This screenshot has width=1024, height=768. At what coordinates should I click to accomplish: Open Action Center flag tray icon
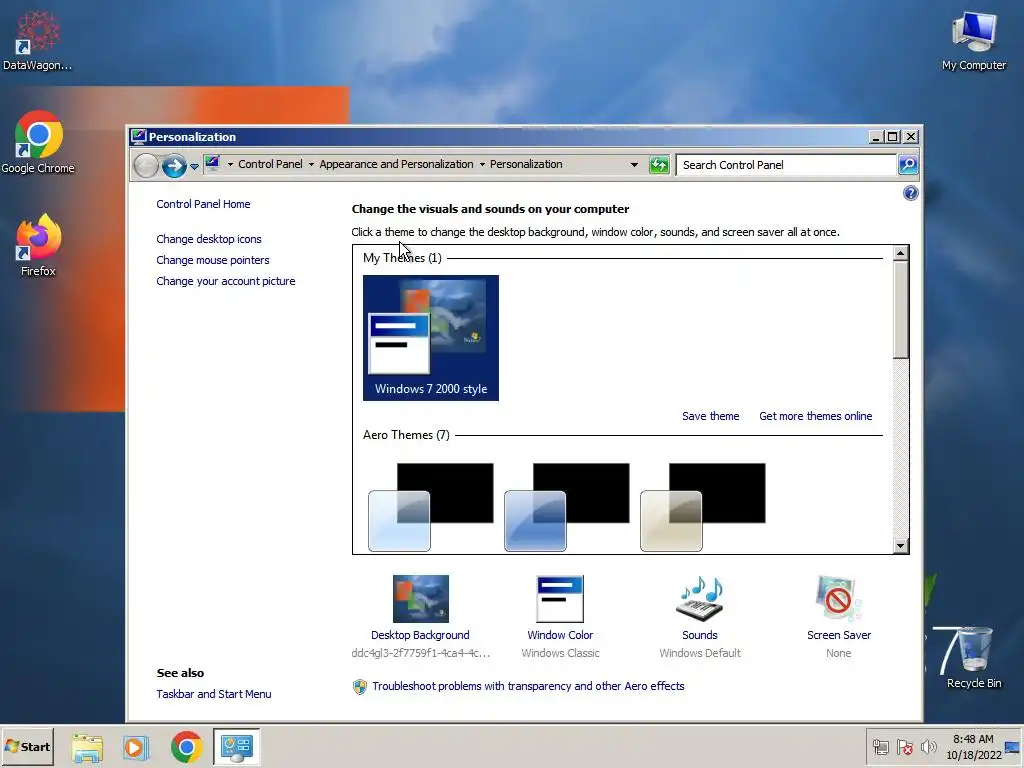[904, 747]
